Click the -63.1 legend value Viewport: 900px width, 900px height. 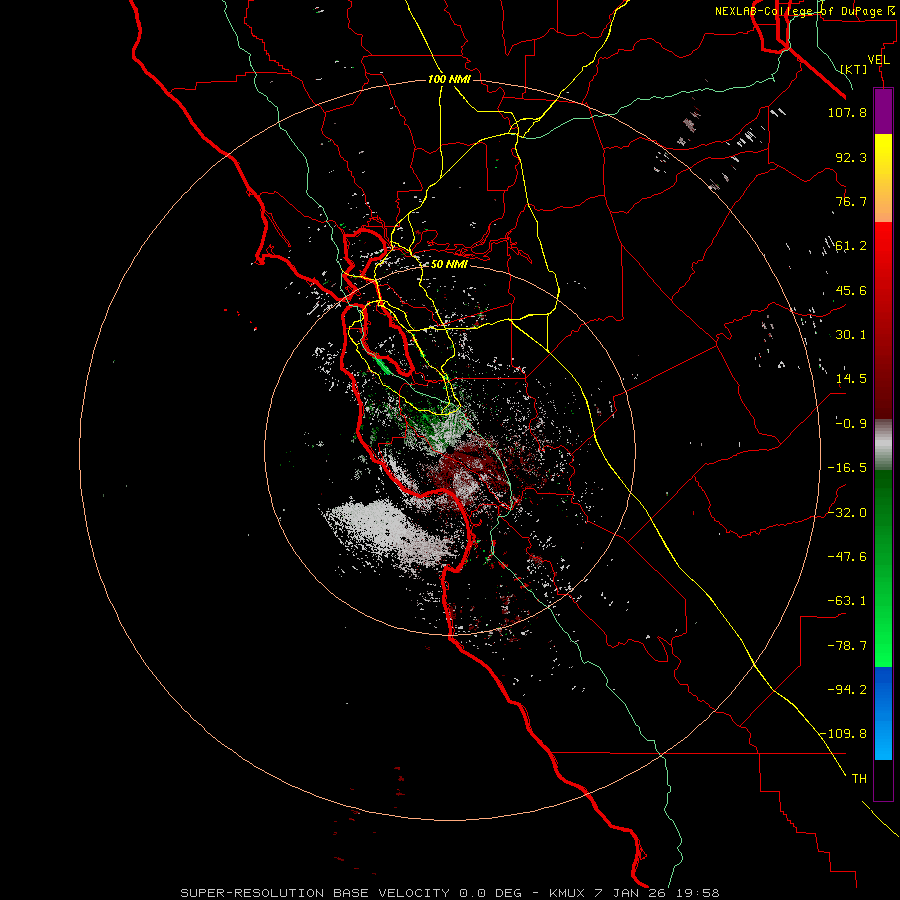(847, 601)
